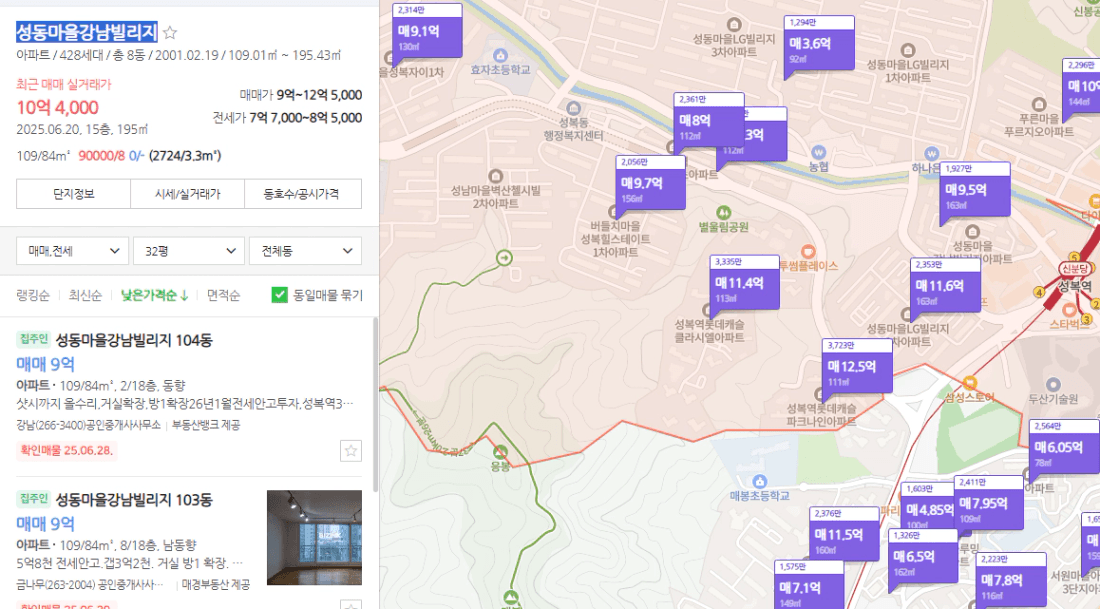Open the 전체동 building dropdown
The width and height of the screenshot is (1100, 609).
(x=305, y=251)
